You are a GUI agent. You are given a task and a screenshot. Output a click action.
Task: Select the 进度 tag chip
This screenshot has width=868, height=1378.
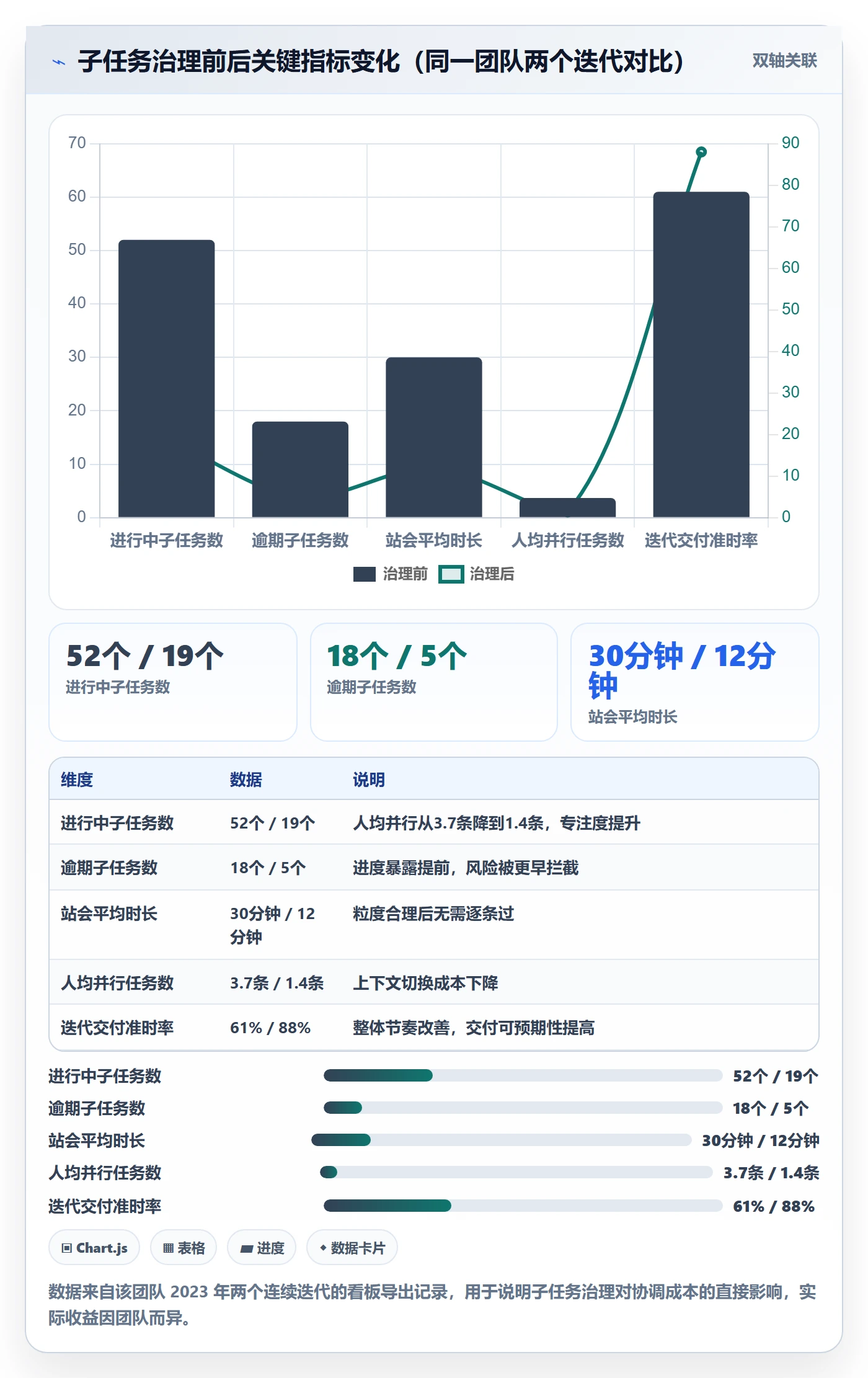pyautogui.click(x=262, y=1248)
